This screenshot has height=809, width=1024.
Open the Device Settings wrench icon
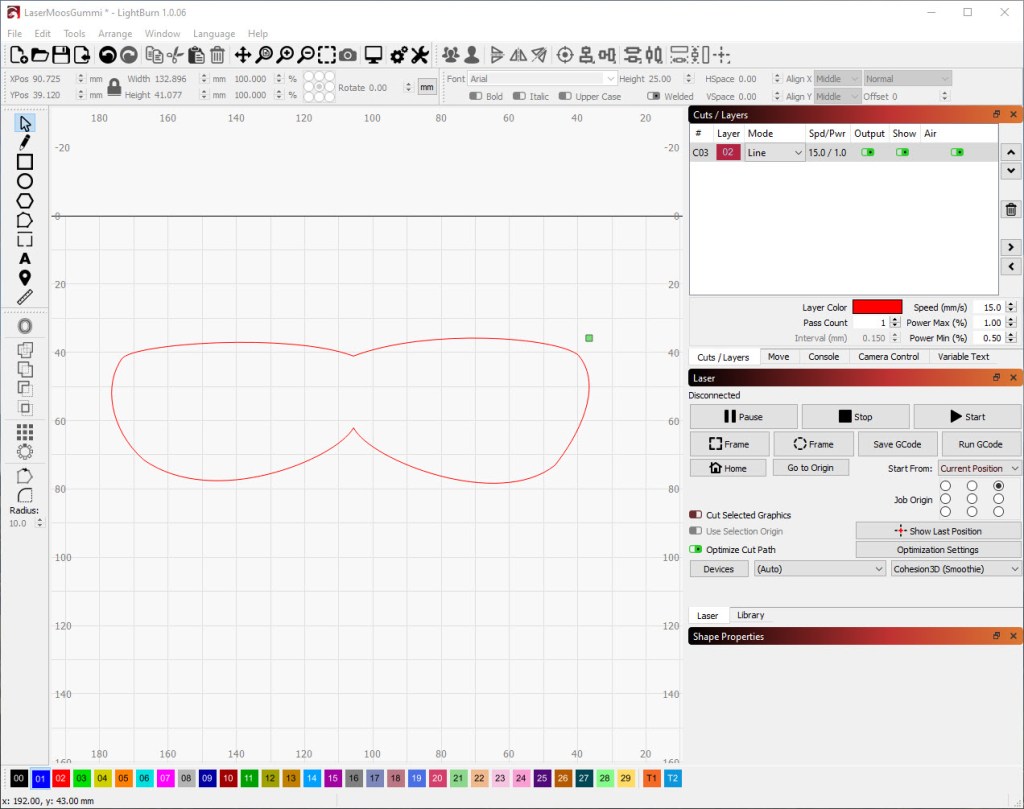(x=420, y=55)
